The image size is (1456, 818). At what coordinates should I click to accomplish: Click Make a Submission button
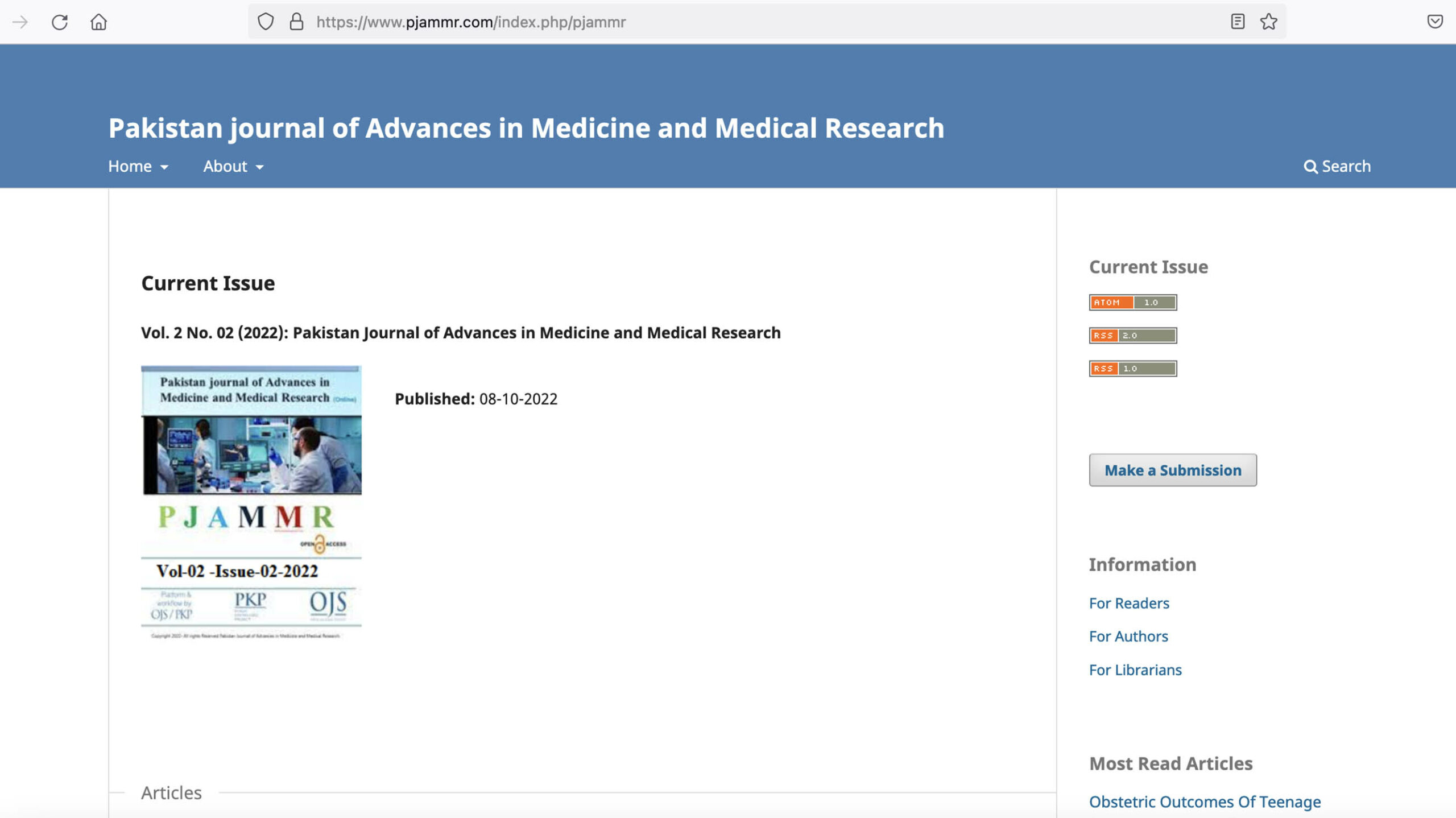1173,470
